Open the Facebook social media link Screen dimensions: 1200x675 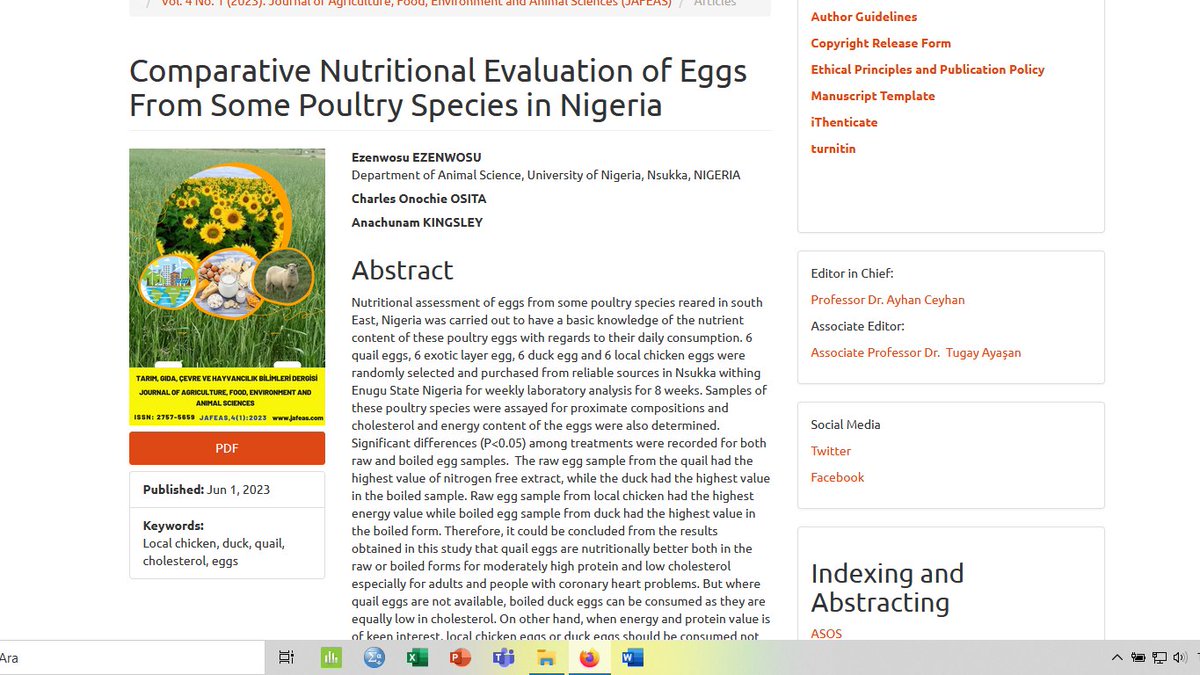838,477
